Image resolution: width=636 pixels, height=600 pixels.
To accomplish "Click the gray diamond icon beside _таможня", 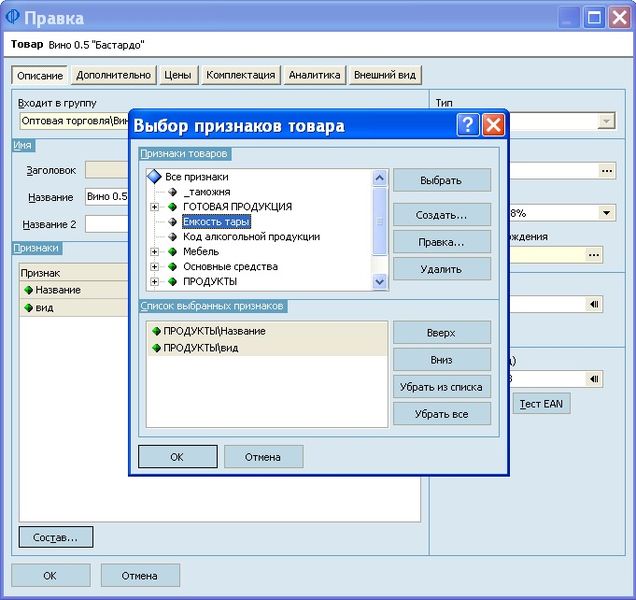I will 172,191.
